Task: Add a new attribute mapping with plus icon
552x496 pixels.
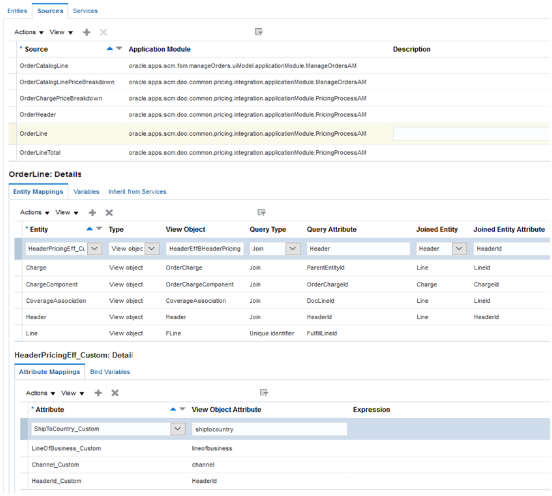Action: (x=98, y=393)
